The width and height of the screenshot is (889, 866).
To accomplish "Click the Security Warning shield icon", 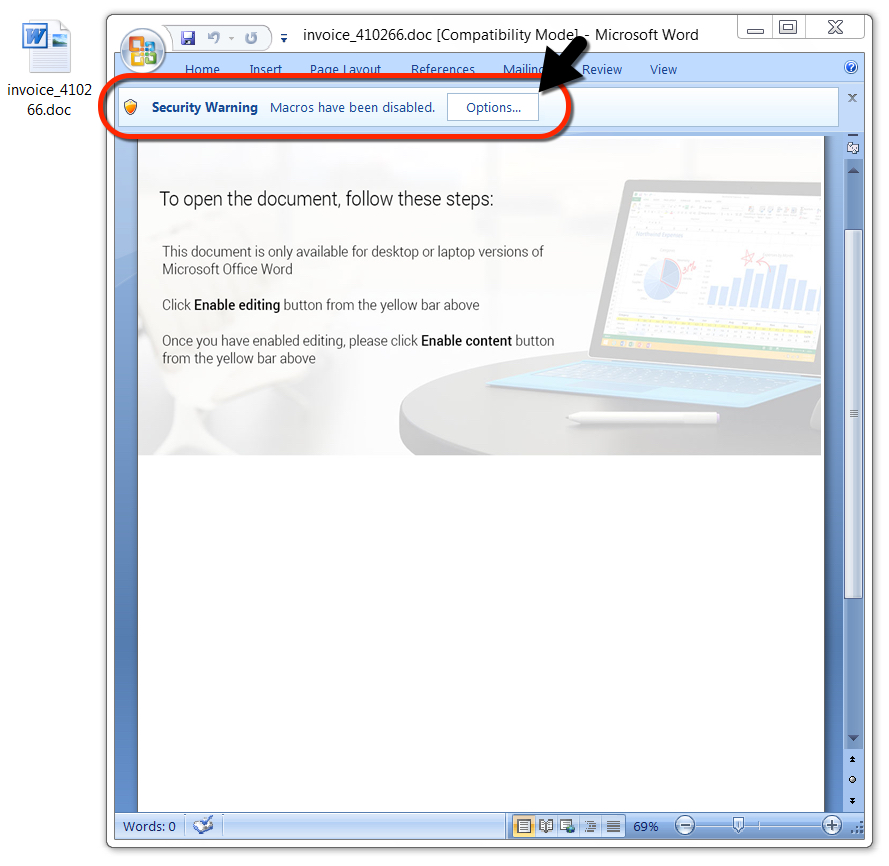I will coord(131,107).
